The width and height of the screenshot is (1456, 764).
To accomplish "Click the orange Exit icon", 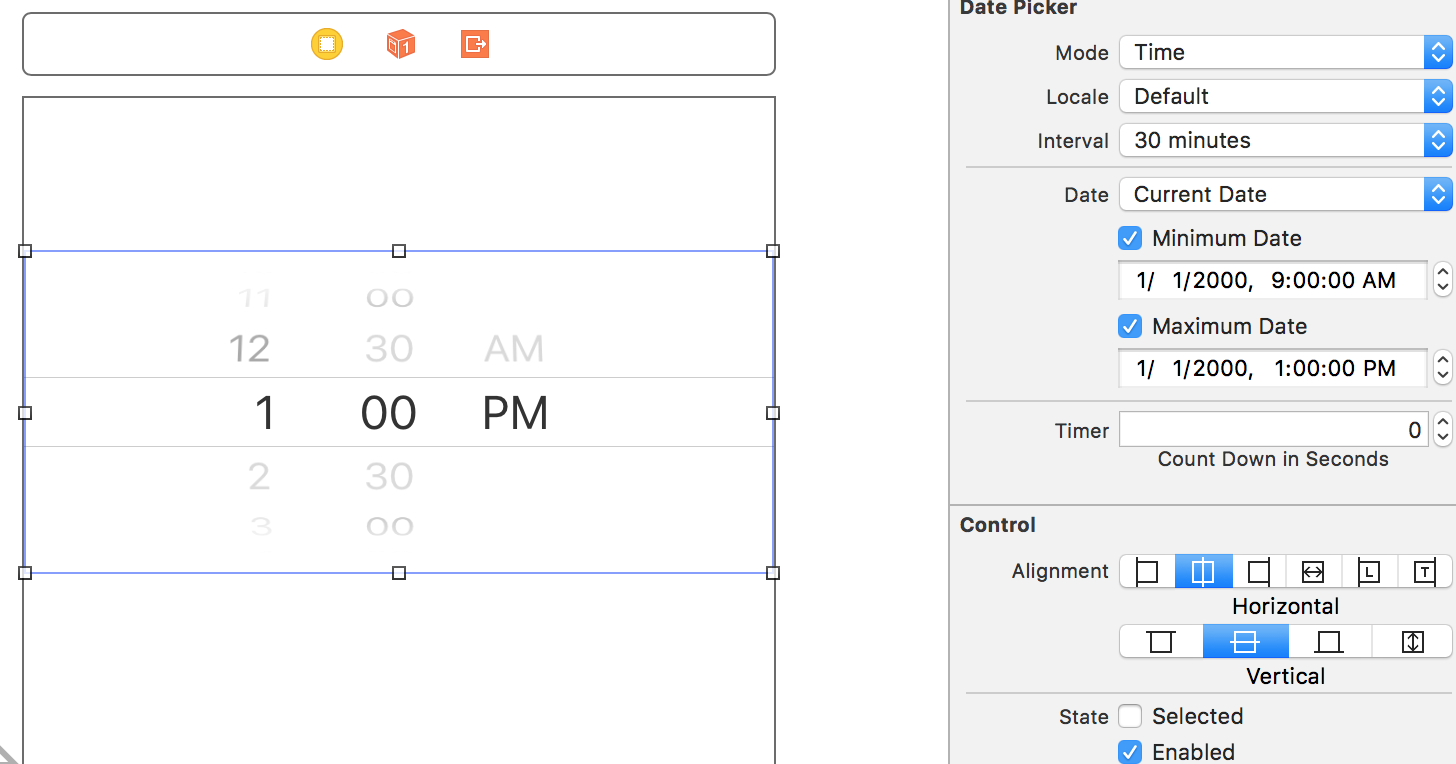I will pos(475,44).
